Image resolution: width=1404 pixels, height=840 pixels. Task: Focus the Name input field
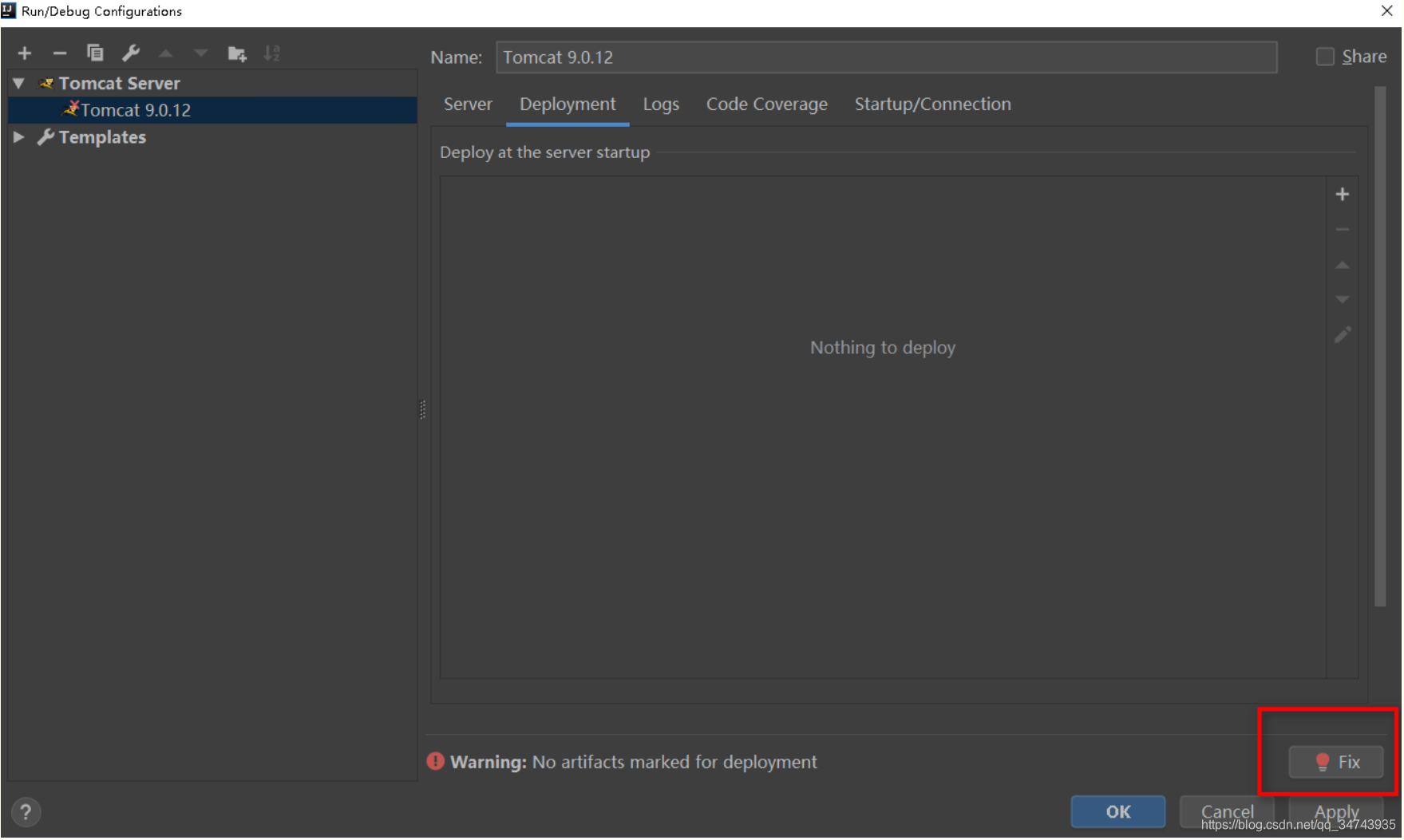tap(886, 57)
